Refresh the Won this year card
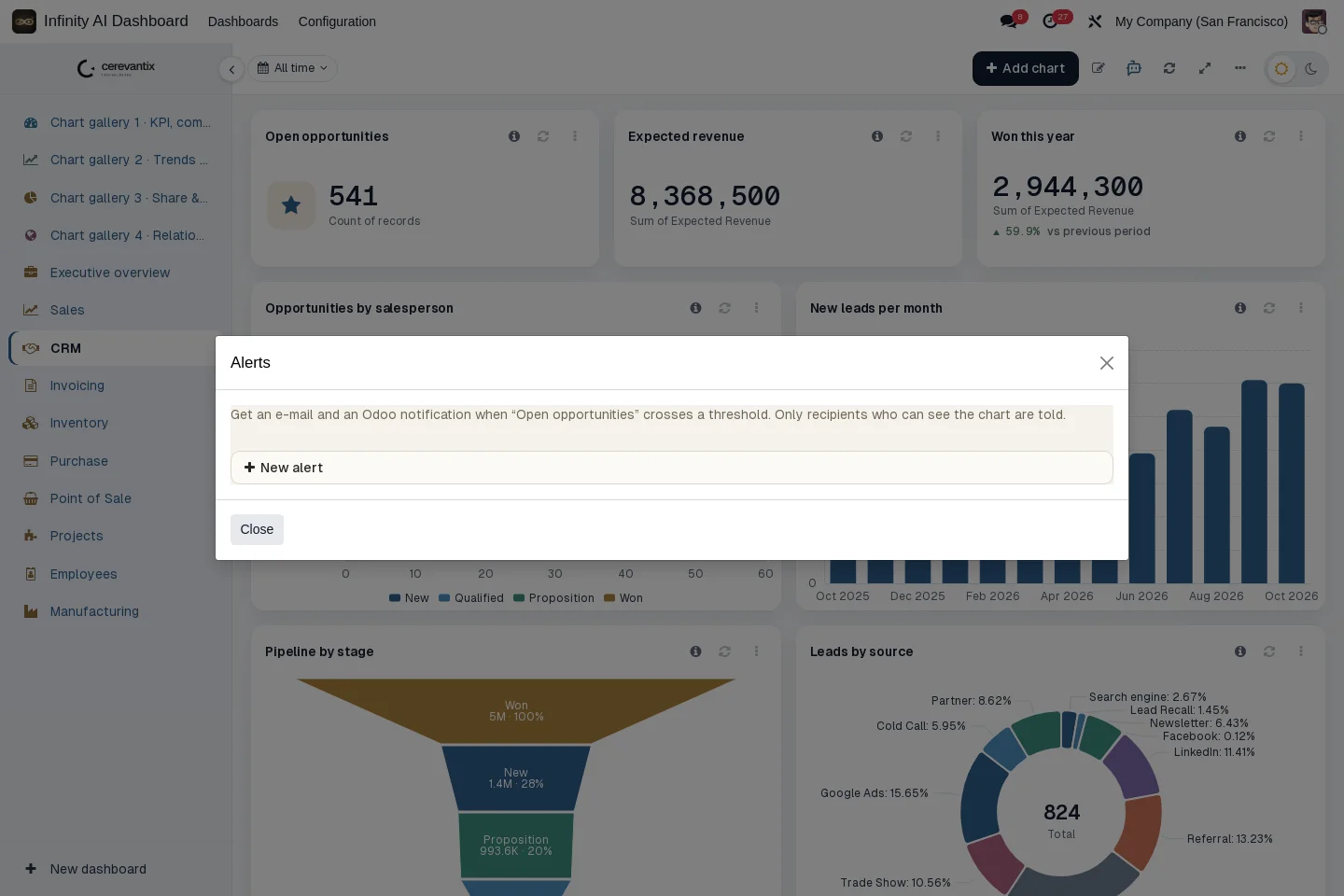Image resolution: width=1344 pixels, height=896 pixels. point(1269,136)
